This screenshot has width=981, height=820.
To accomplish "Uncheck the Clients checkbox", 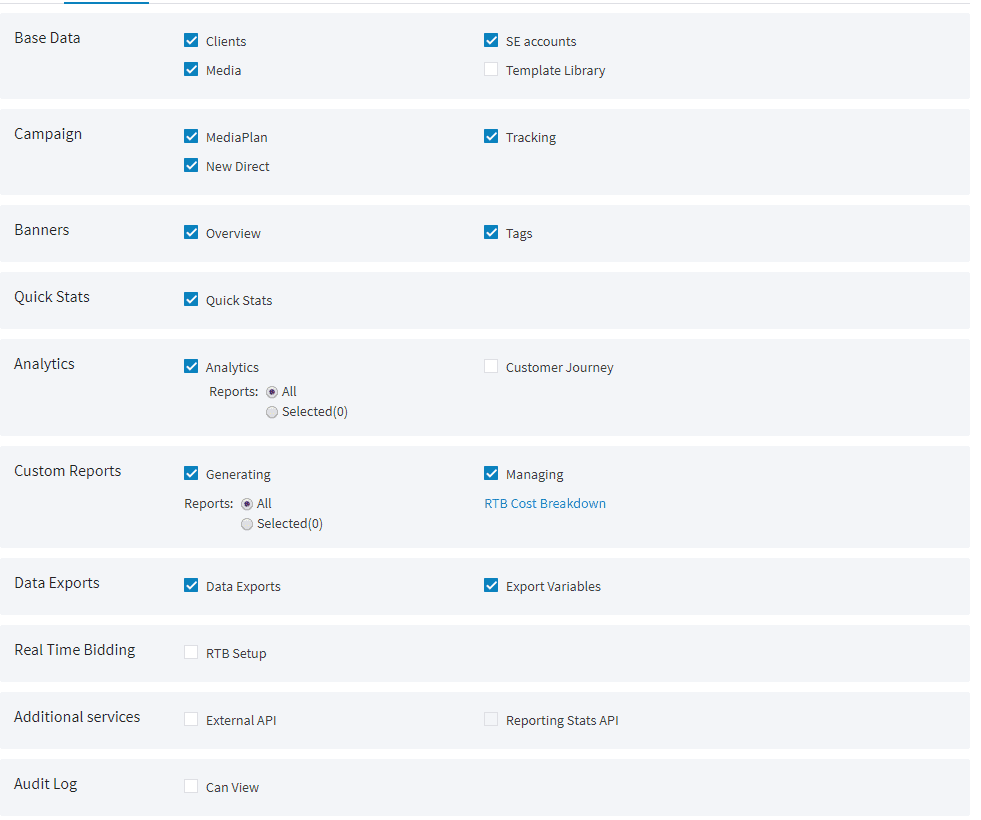I will click(x=191, y=41).
